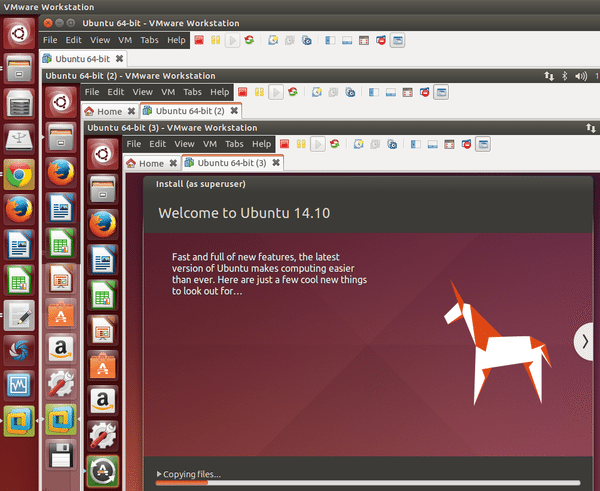The height and width of the screenshot is (491, 600).
Task: Click revert snapshot icon in Ubuntu 64-bit (3) toolbar
Action: tap(375, 144)
